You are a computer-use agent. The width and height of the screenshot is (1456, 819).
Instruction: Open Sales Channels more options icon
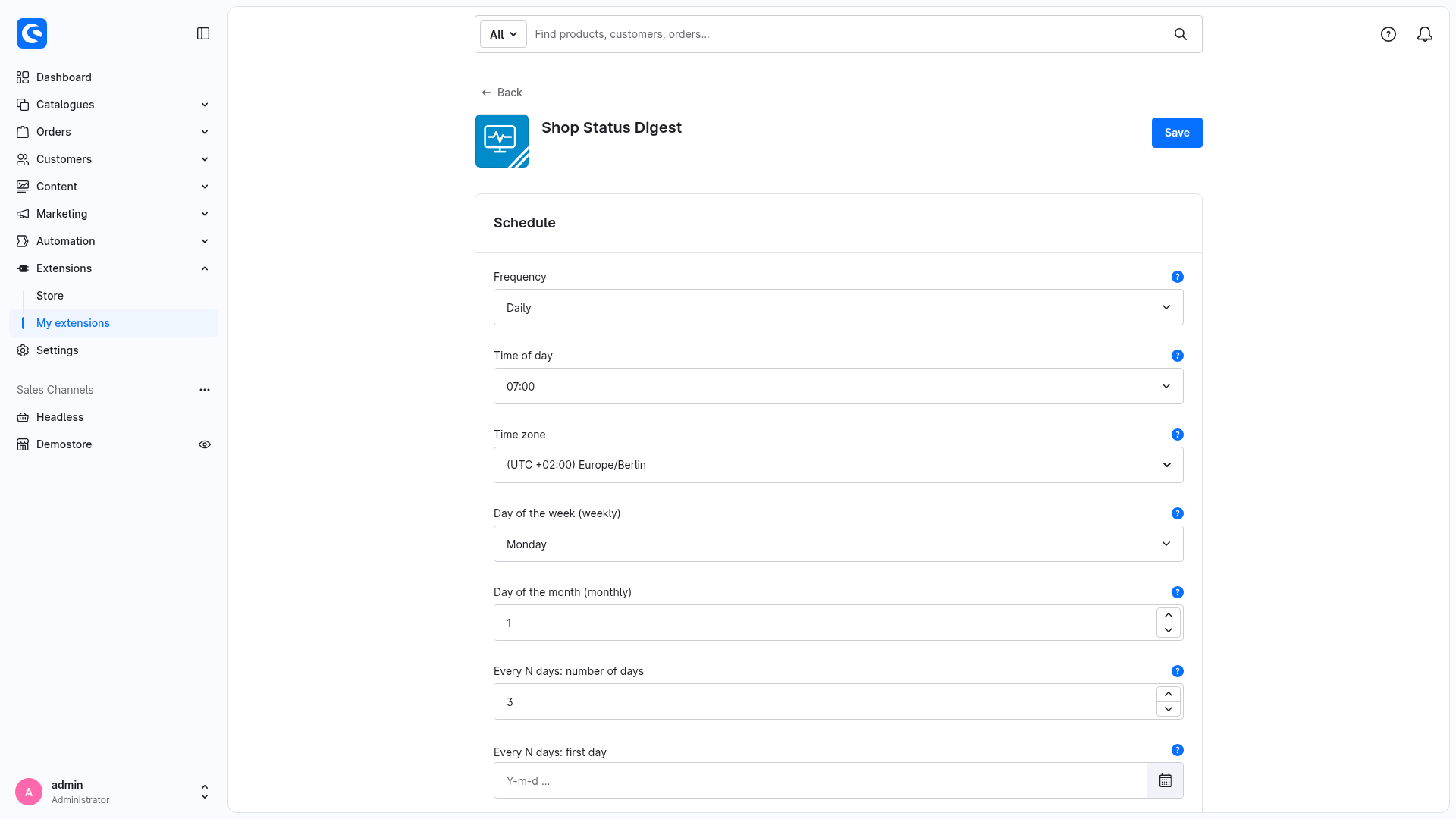205,390
